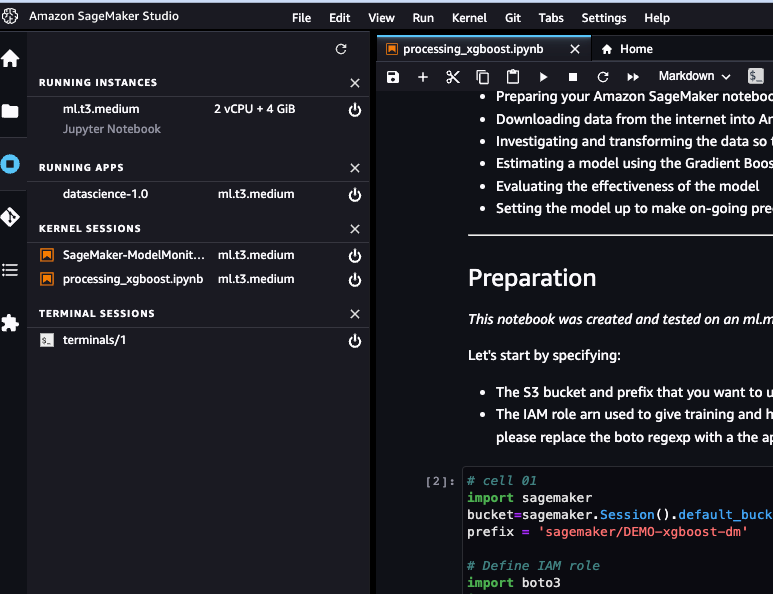Click the code cell labeled cell 01
The height and width of the screenshot is (594, 773).
pyautogui.click(x=618, y=530)
